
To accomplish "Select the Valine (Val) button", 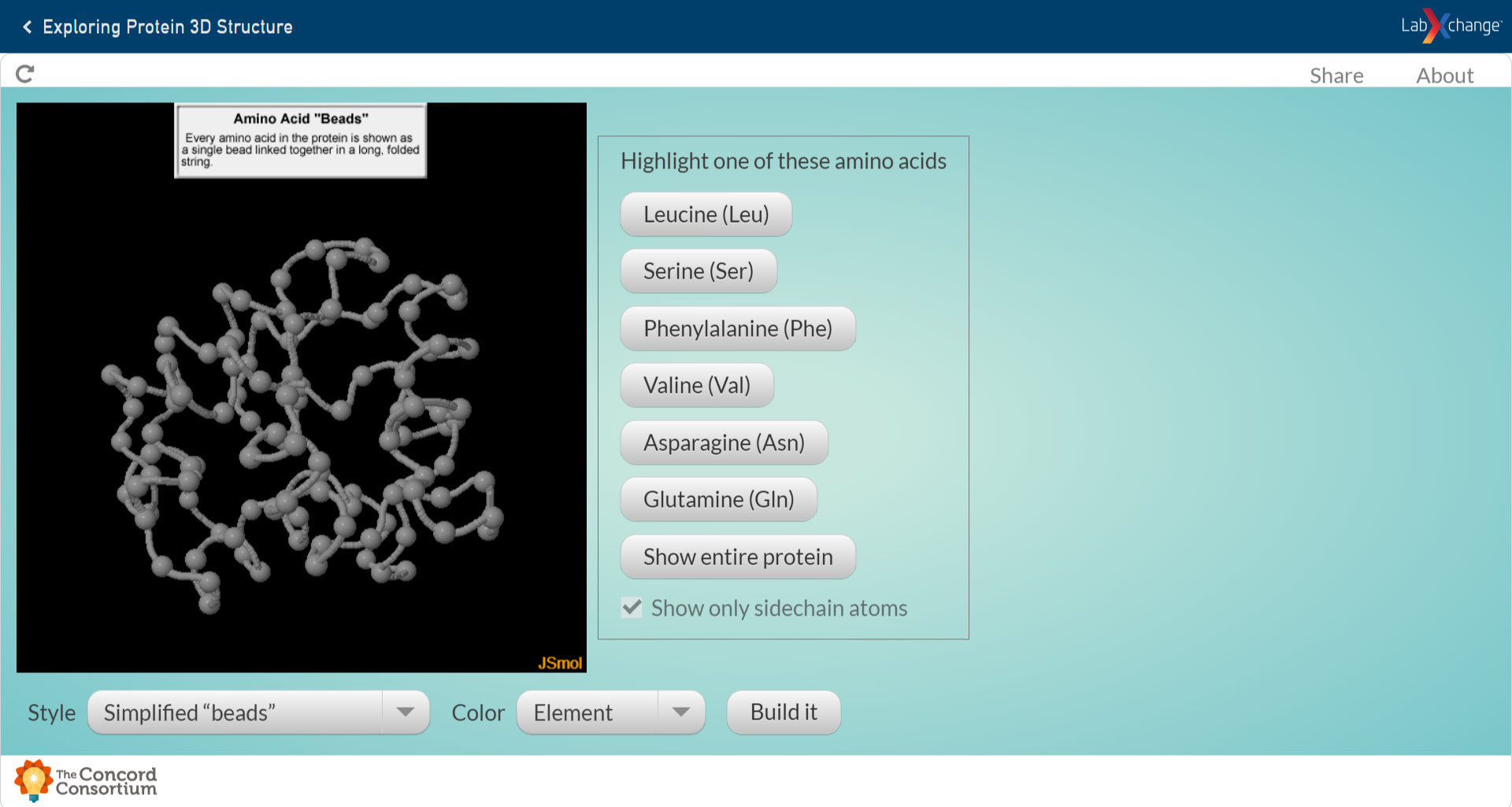I will coord(696,386).
